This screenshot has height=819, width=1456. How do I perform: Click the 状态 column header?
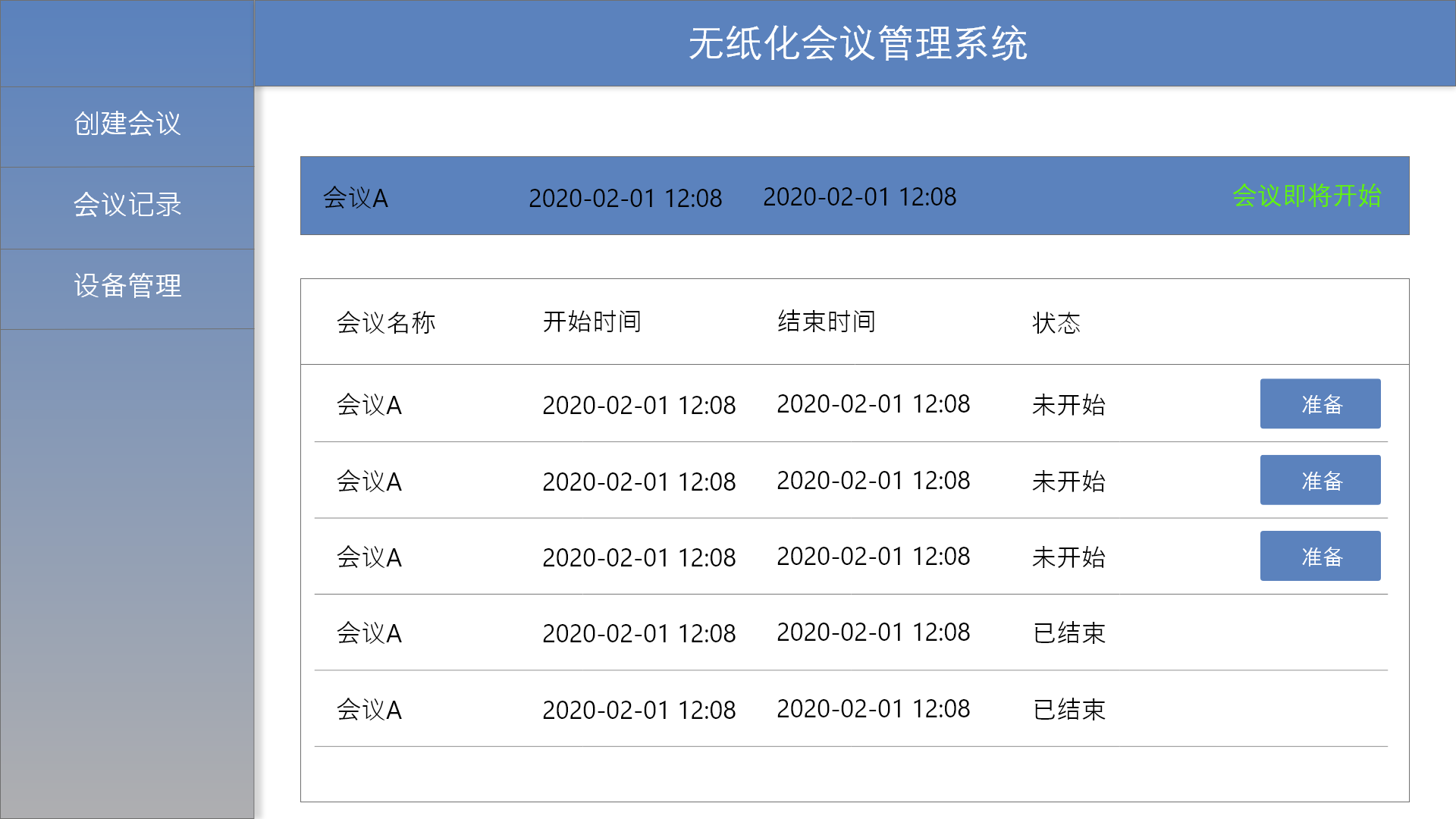(1057, 322)
